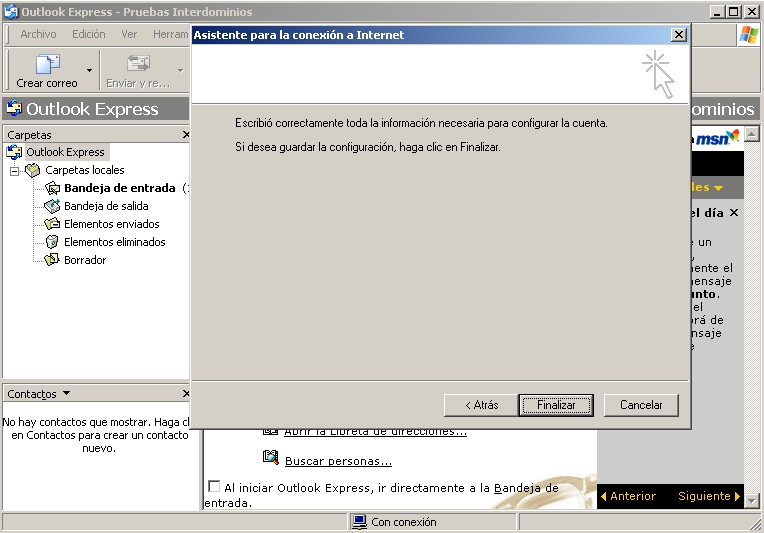Click Con conexión status bar text
The width and height of the screenshot is (764, 533).
point(404,522)
